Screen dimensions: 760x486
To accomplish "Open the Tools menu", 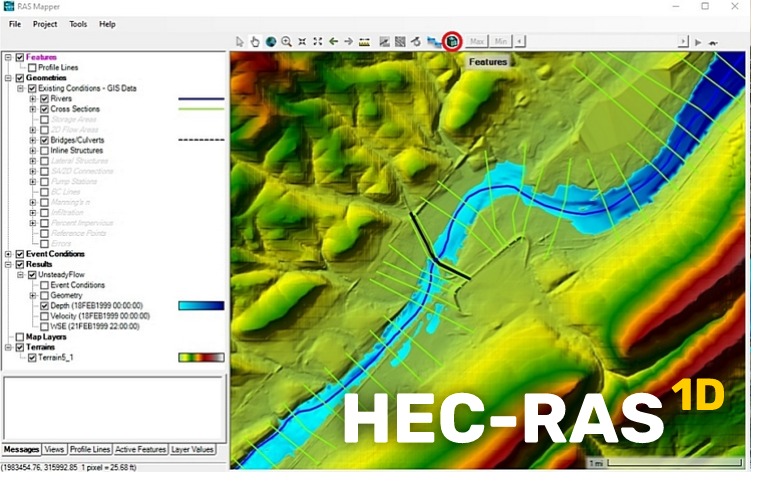I will click(x=78, y=24).
